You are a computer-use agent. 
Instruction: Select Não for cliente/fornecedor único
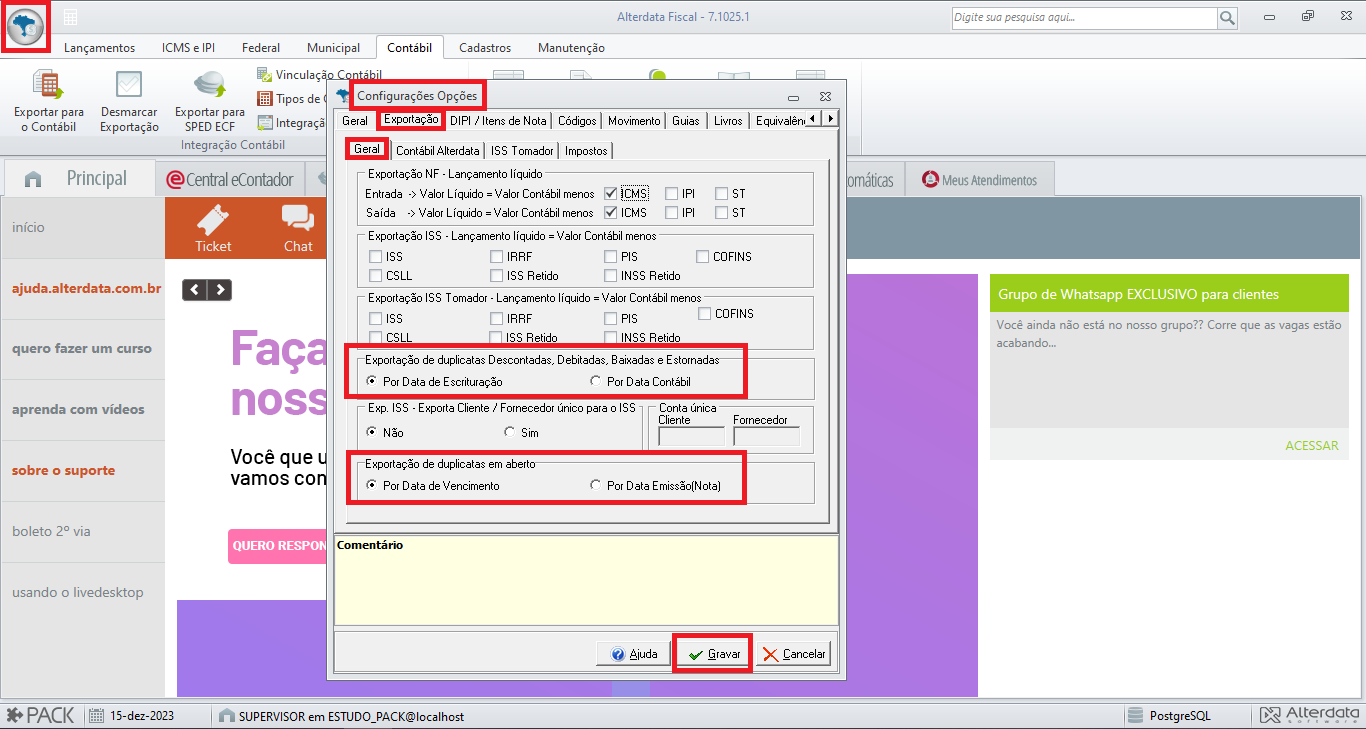click(372, 433)
